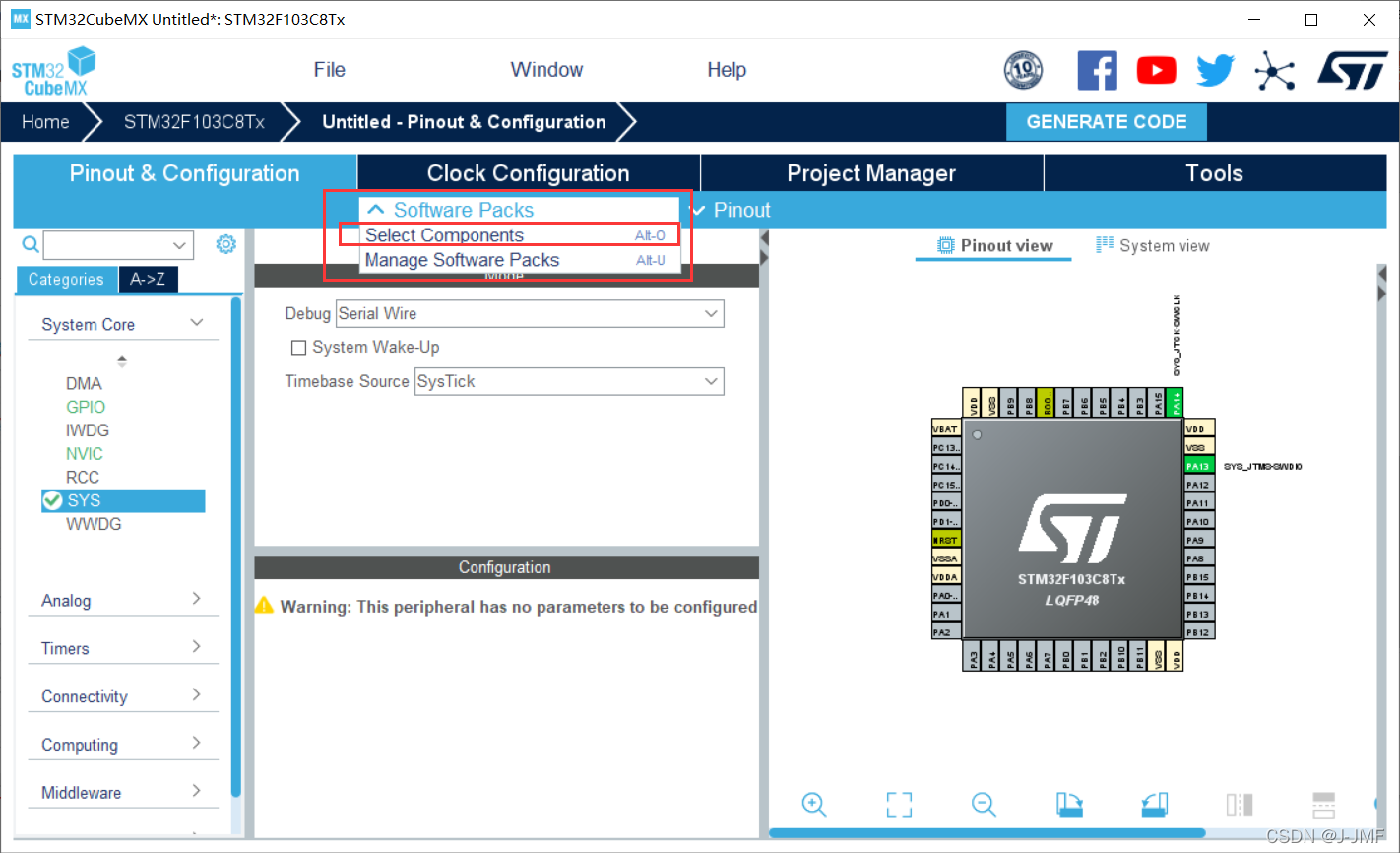Choose Manage Software Packs entry
This screenshot has width=1400, height=853.
(x=520, y=260)
